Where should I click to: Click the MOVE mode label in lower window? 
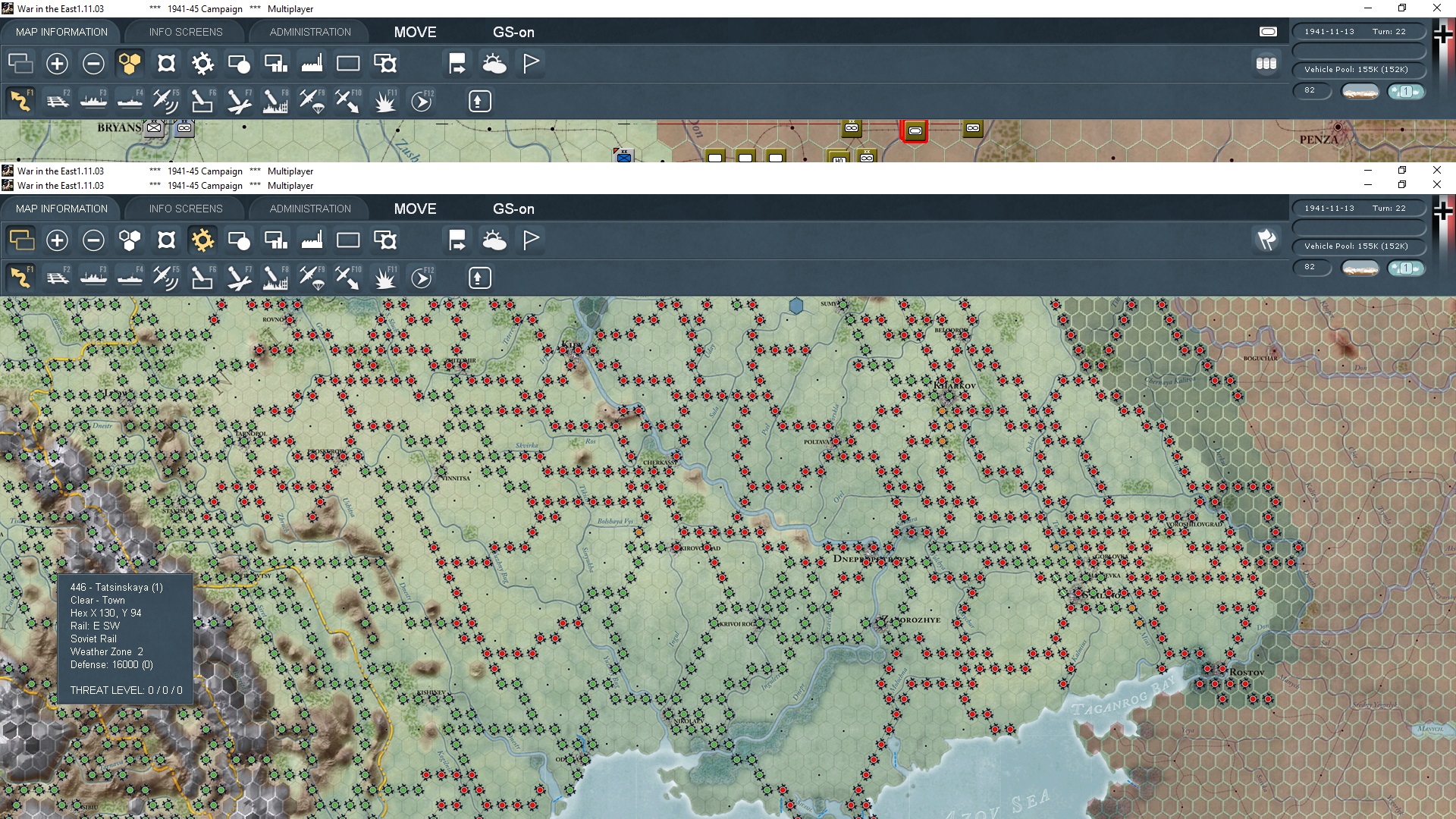point(415,209)
